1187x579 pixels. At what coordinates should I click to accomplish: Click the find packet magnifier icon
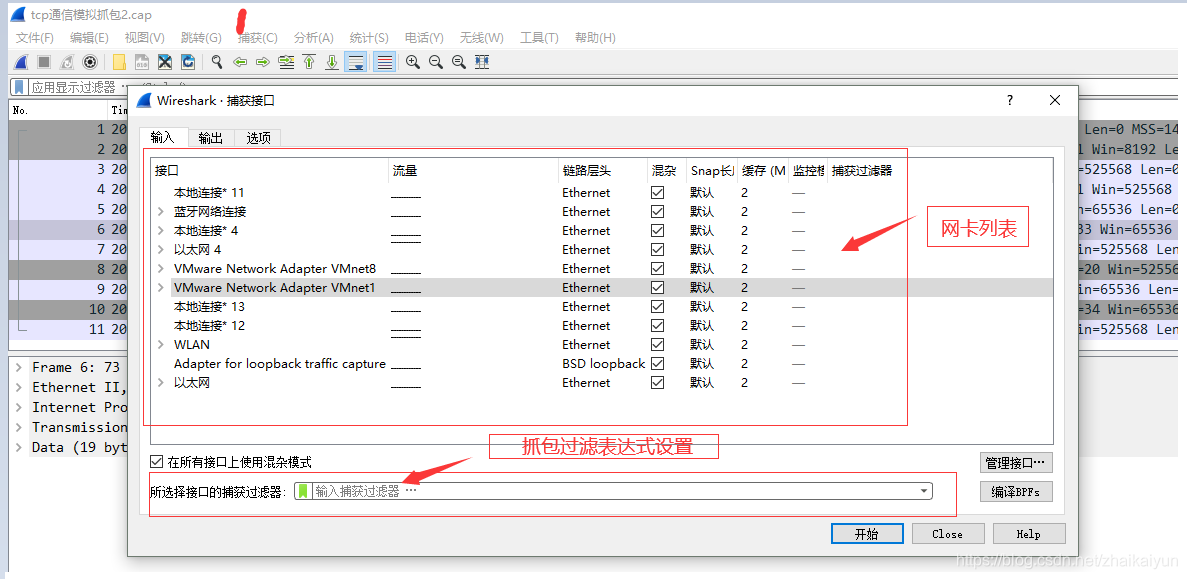pos(217,62)
